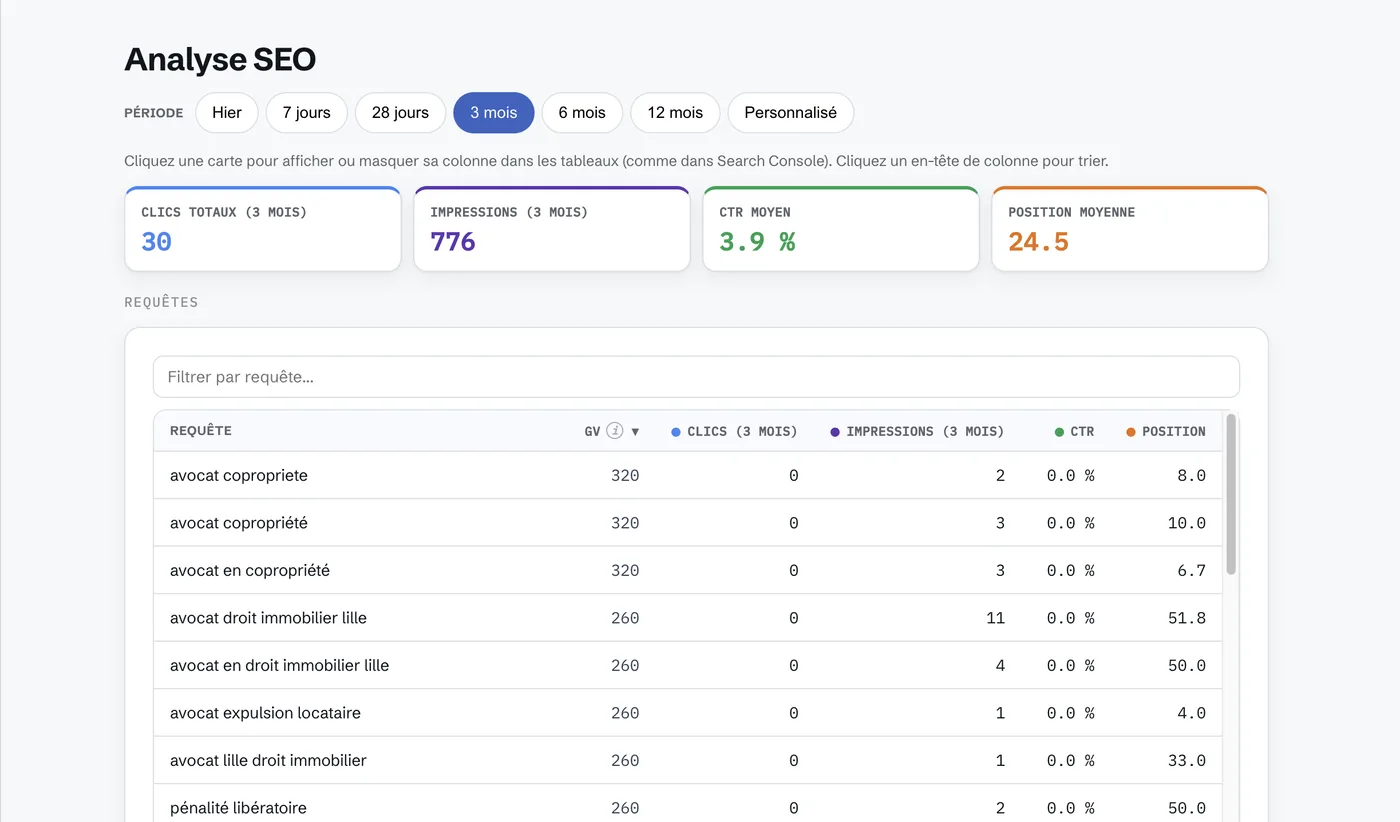Toggle the Position moyenne card

point(1130,229)
